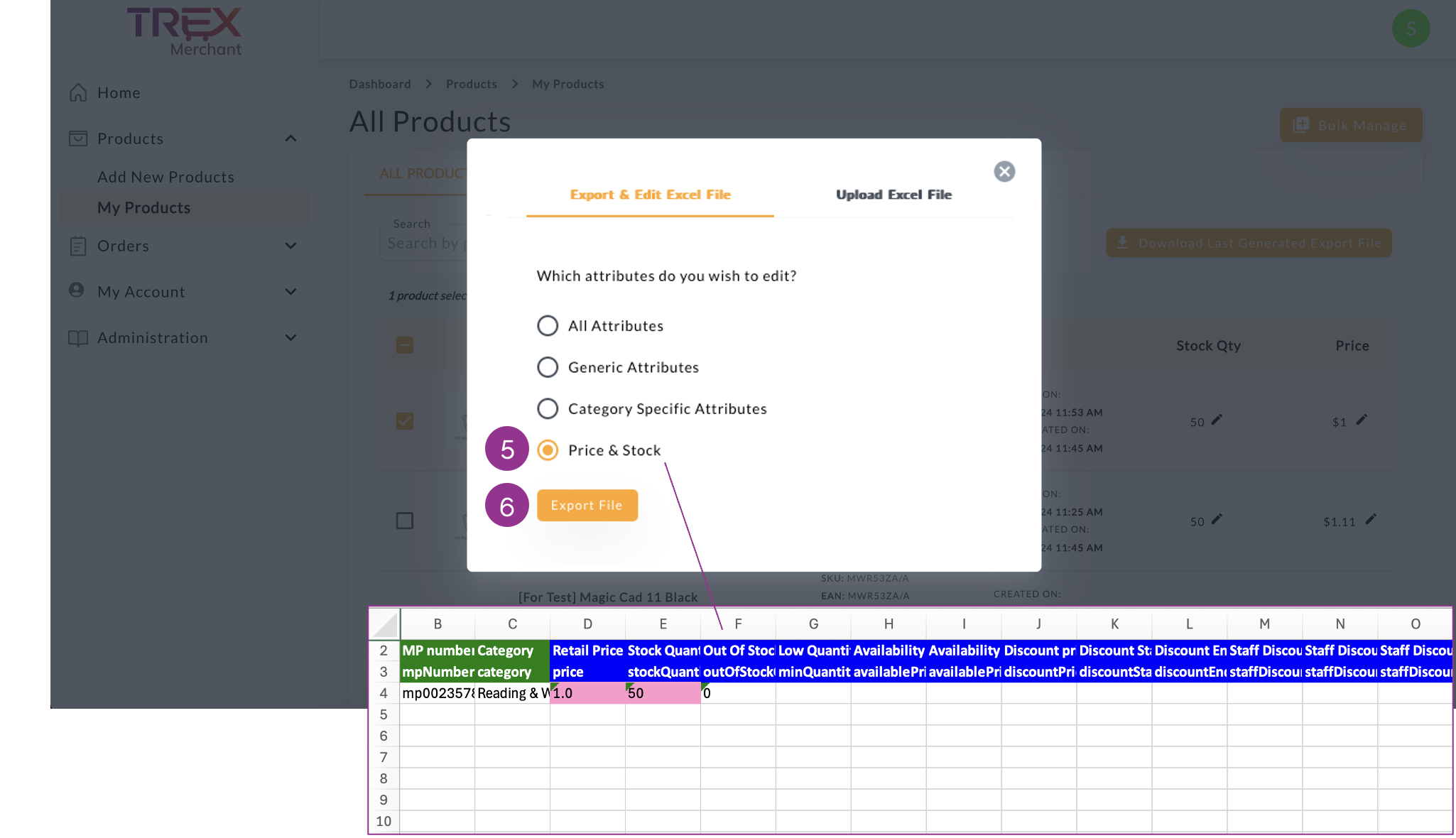This screenshot has width=1456, height=838.
Task: Close the export dialog with X icon
Action: coord(1004,171)
